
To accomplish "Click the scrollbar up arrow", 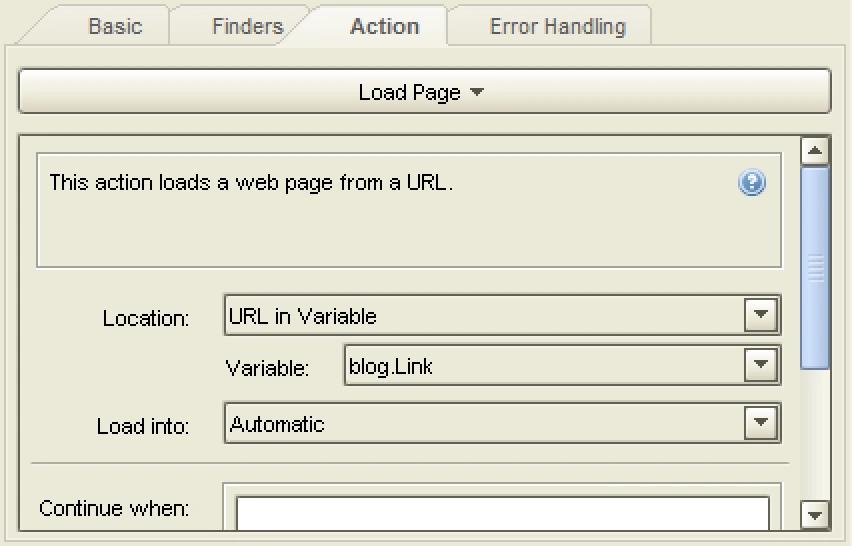I will pos(815,150).
